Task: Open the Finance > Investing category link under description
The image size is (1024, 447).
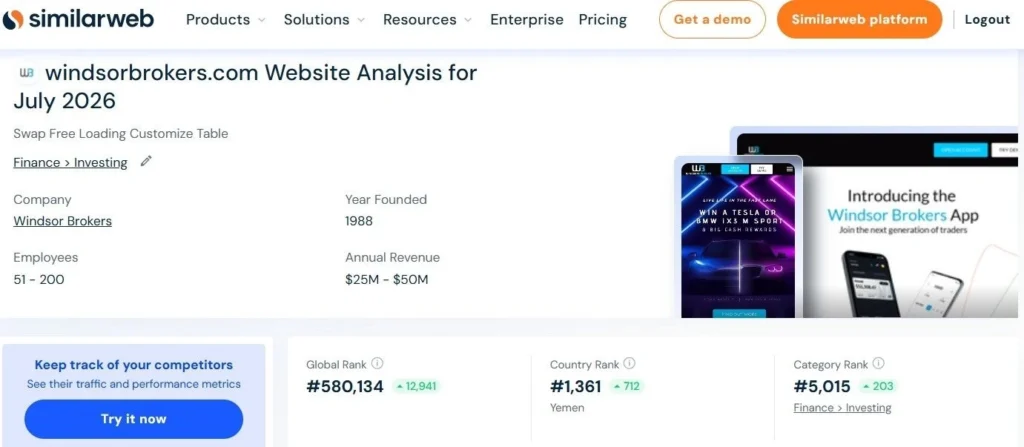Action: pos(71,163)
